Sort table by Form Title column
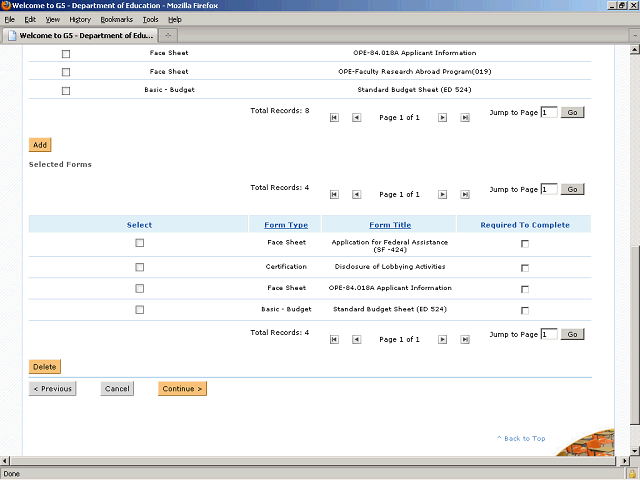This screenshot has height=480, width=640. pyautogui.click(x=390, y=225)
